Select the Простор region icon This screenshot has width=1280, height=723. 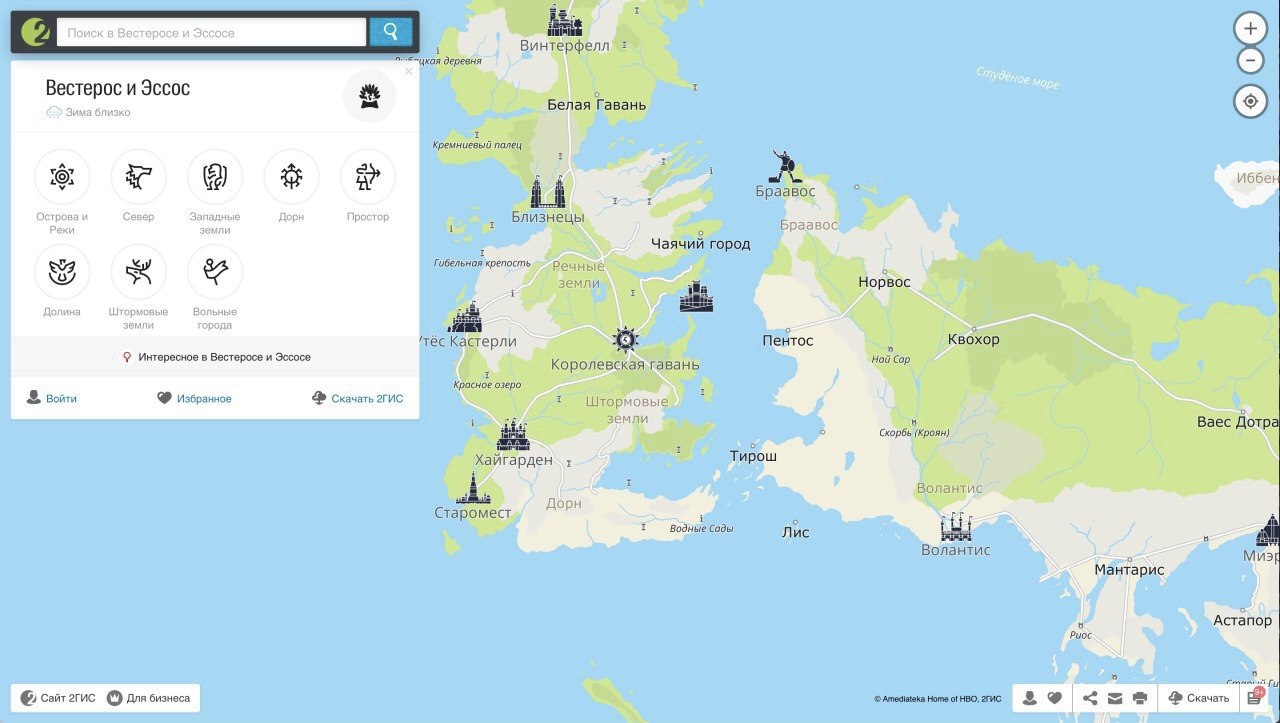pyautogui.click(x=368, y=177)
